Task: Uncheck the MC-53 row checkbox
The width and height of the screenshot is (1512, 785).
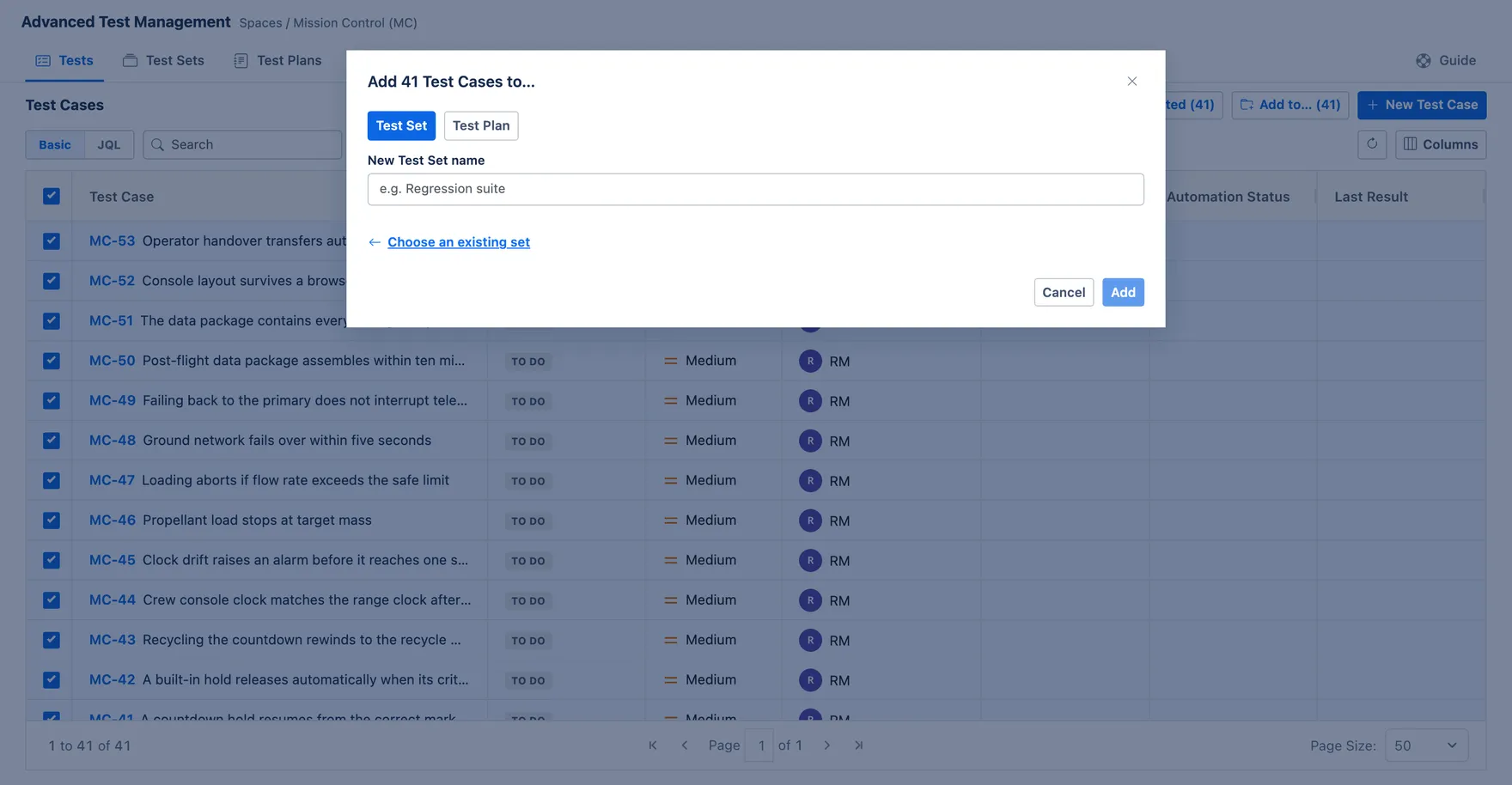Action: [x=52, y=240]
